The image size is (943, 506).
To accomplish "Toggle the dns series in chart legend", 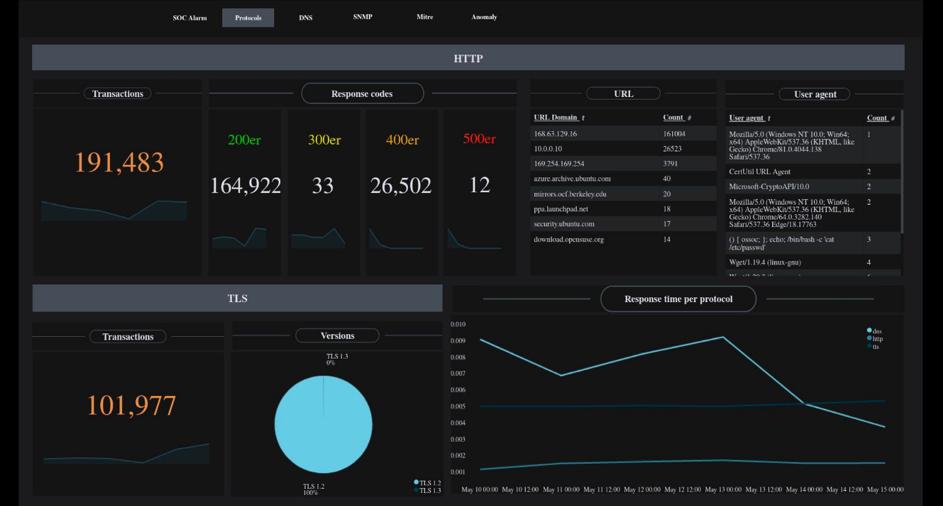I will click(x=876, y=331).
